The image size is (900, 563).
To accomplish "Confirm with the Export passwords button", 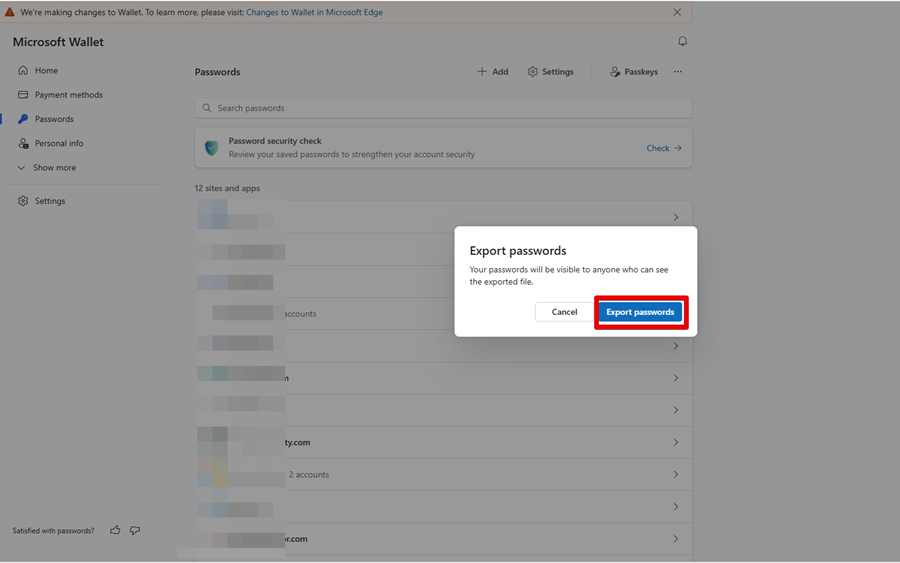I will pos(640,312).
